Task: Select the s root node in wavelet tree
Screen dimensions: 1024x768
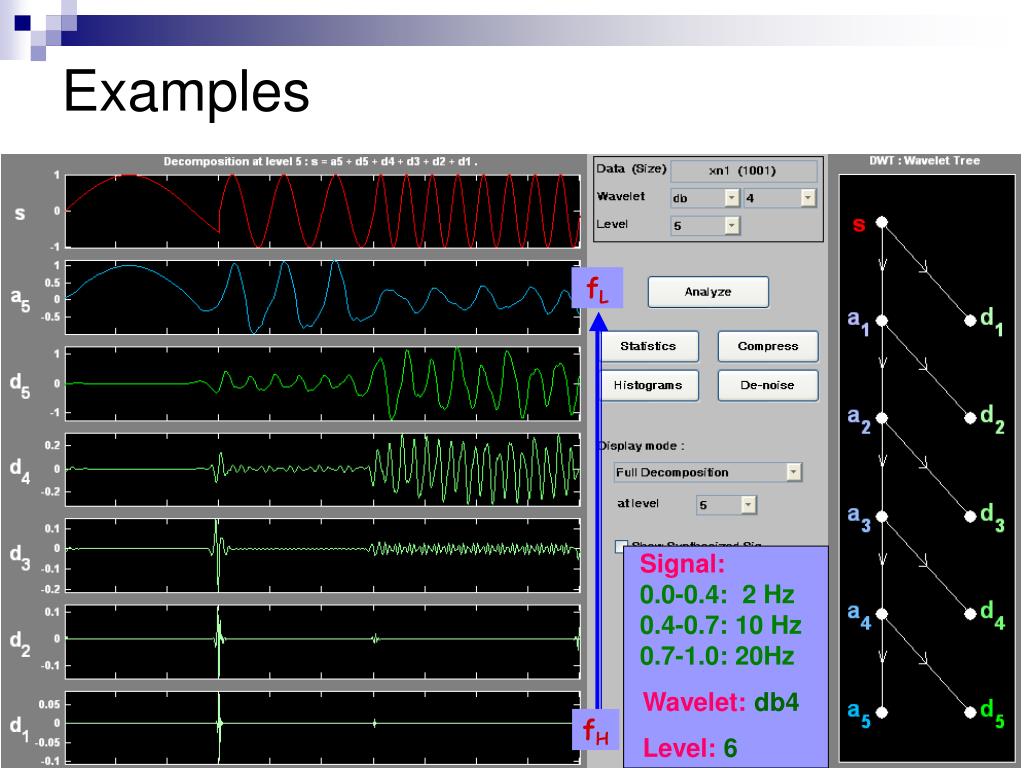Action: [x=882, y=222]
